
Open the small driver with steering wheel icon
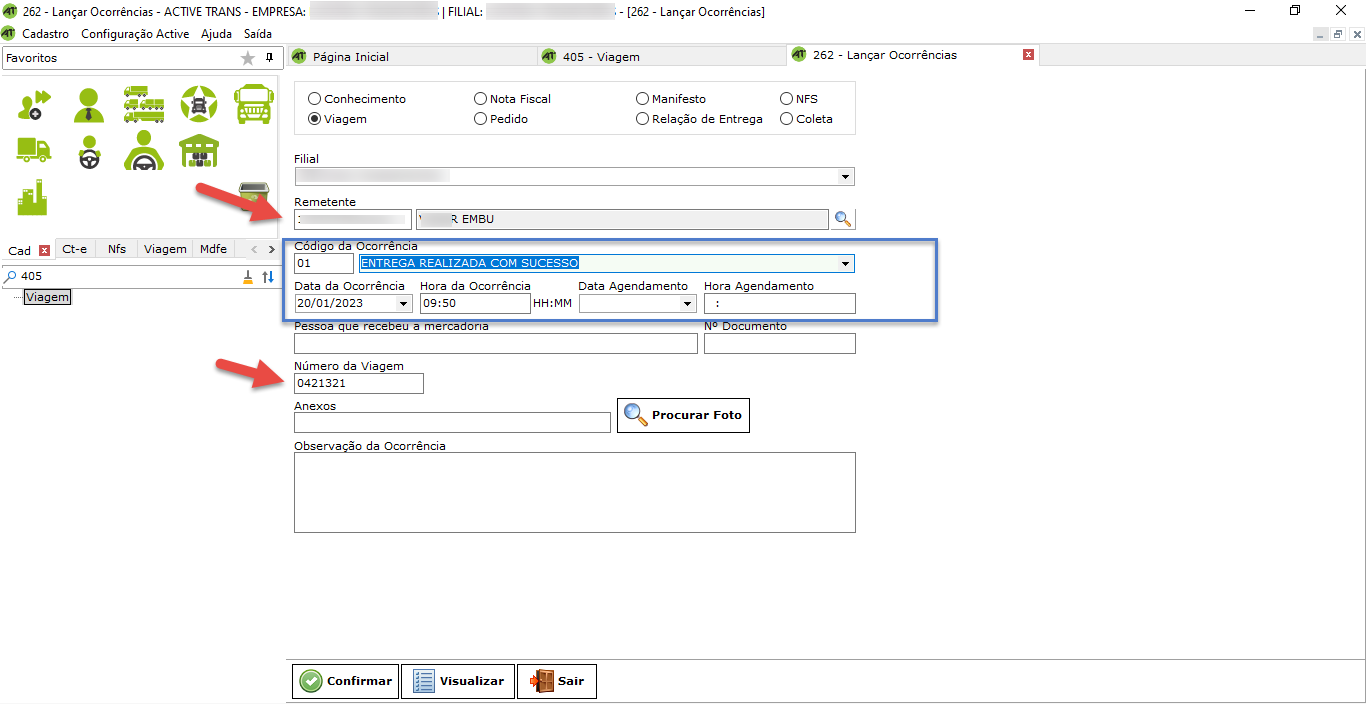tap(89, 152)
